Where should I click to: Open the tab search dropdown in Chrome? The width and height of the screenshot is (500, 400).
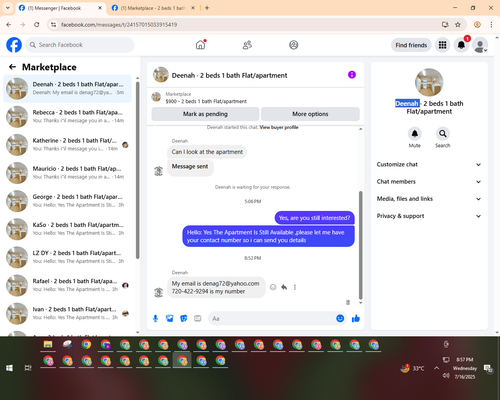[x=8, y=8]
